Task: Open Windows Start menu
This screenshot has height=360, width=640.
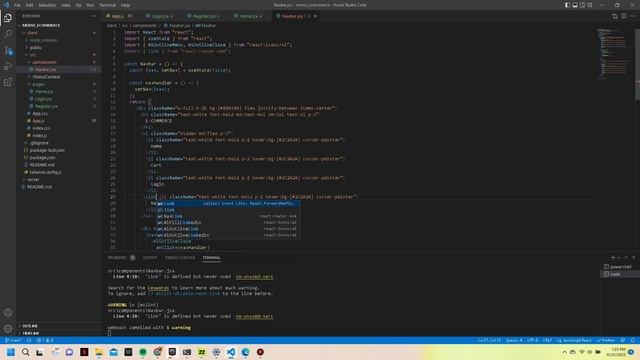Action: click(11, 352)
